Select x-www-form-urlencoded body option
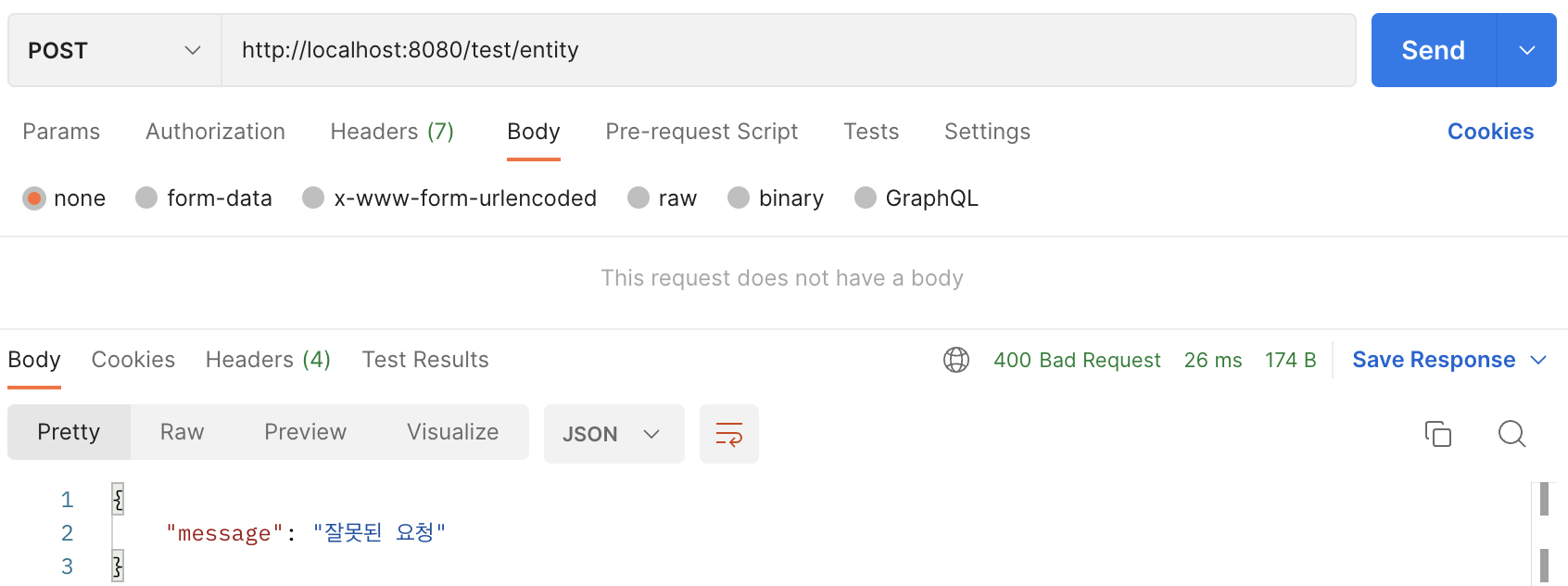Image resolution: width=1568 pixels, height=586 pixels. (x=313, y=197)
